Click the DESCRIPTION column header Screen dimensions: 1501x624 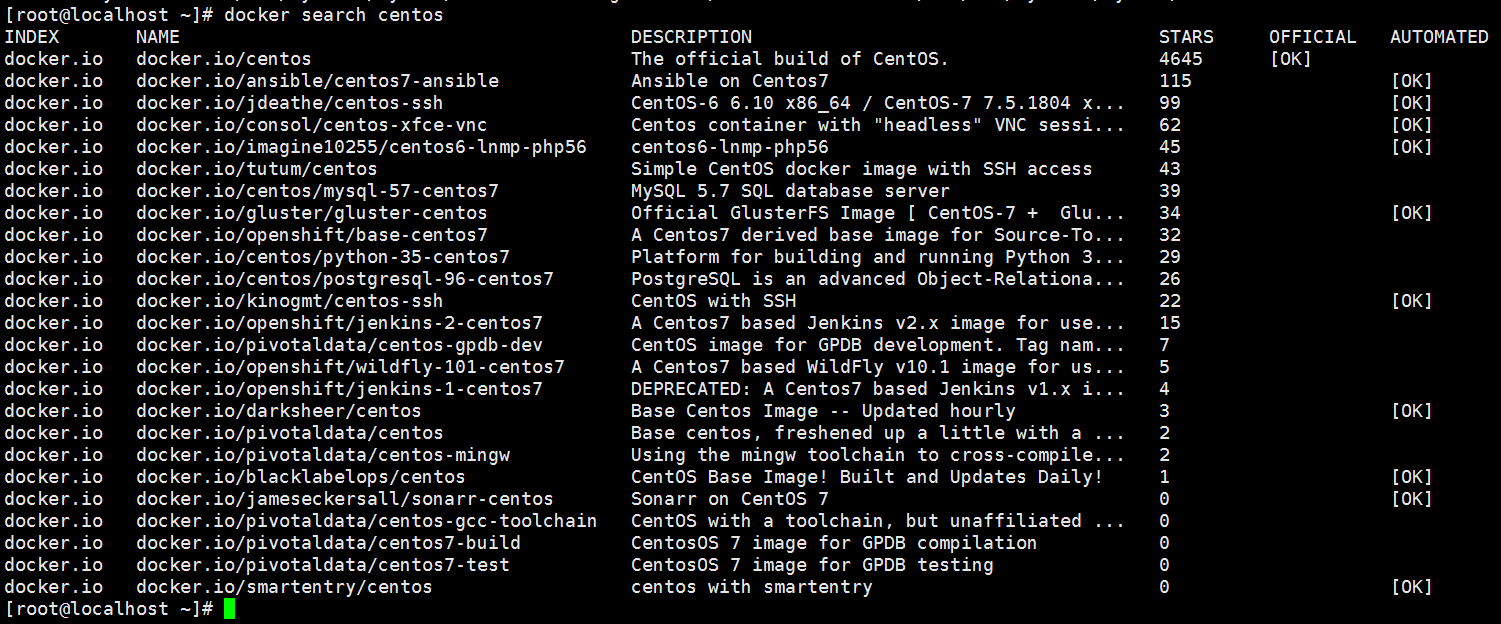pyautogui.click(x=691, y=37)
